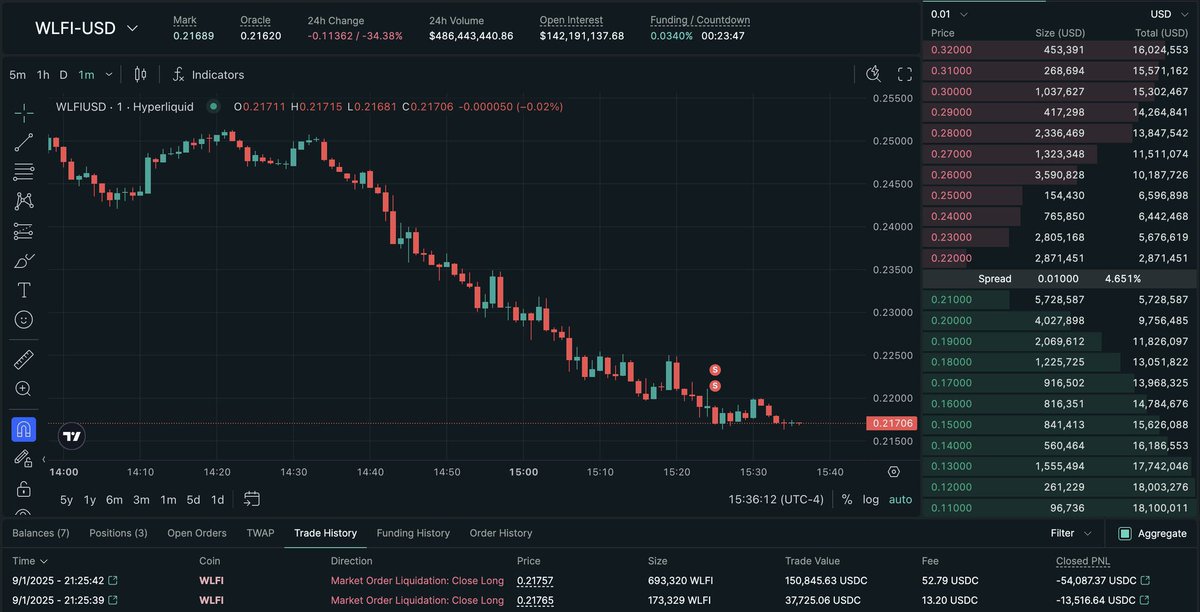1200x612 pixels.
Task: Click the 0.21000 bid row in order book
Action: coord(1060,299)
